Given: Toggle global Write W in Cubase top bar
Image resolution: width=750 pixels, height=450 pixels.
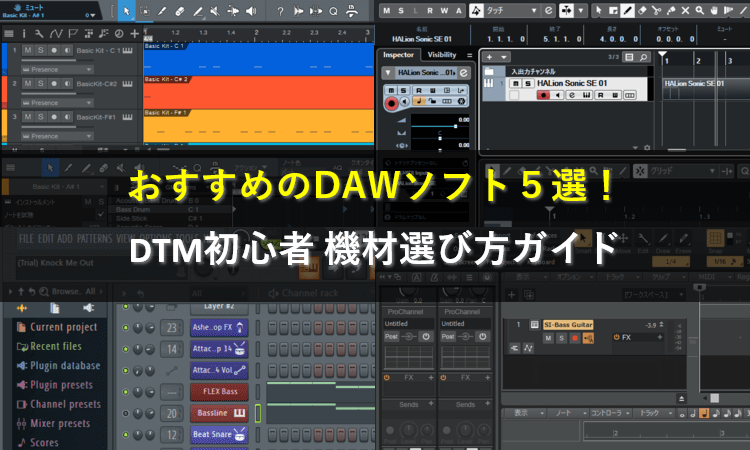Looking at the screenshot, I should 444,11.
